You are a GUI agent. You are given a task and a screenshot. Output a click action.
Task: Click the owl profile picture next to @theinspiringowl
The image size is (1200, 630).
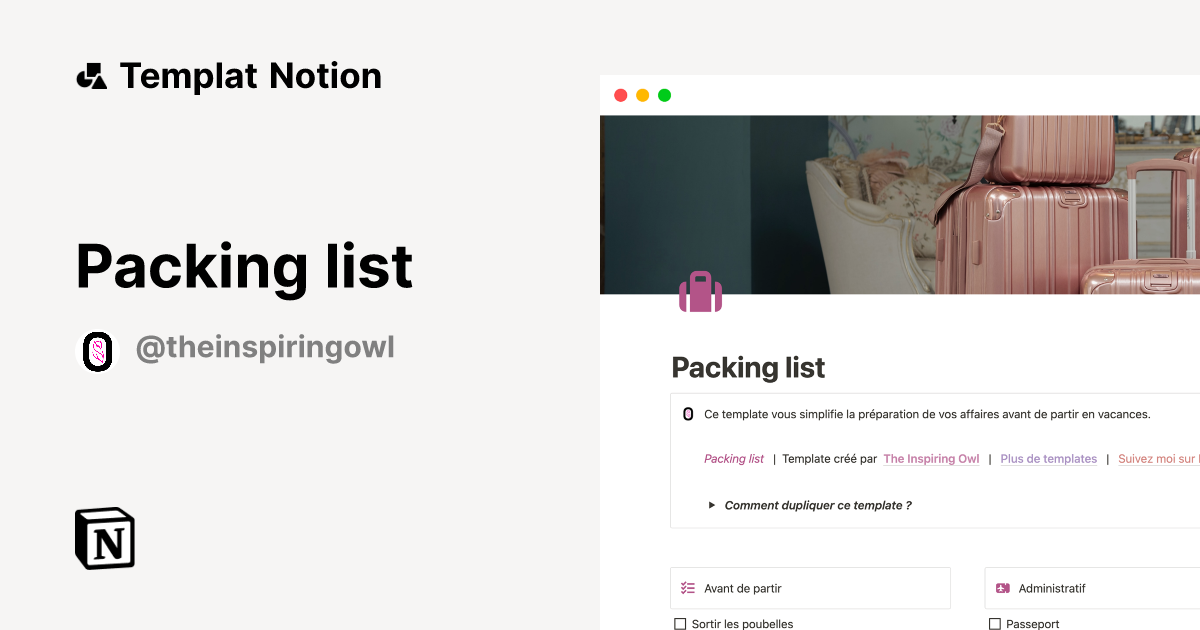click(97, 350)
